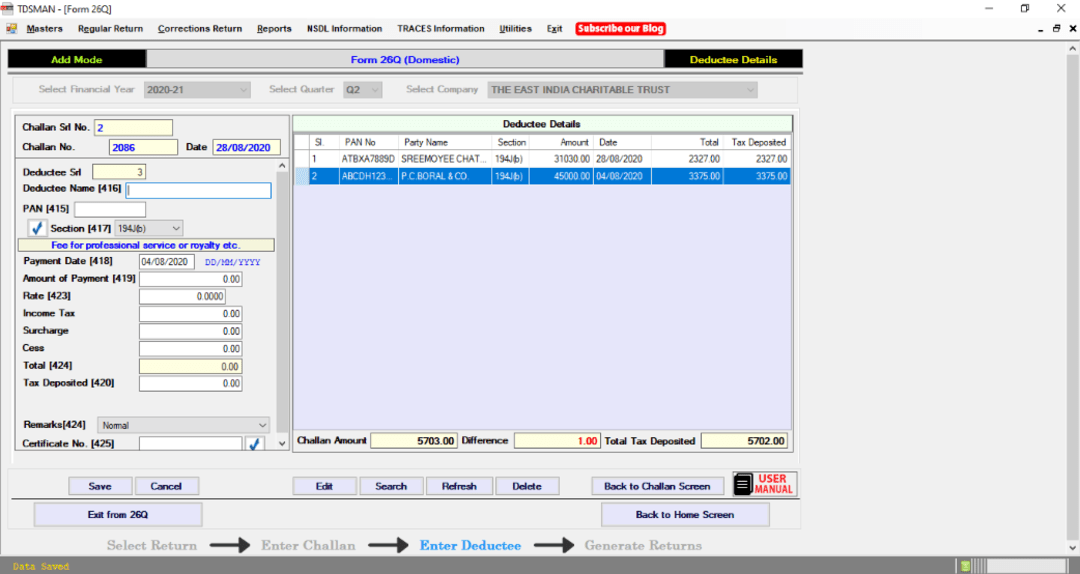1080x574 pixels.
Task: Open the Remarks Normal dropdown
Action: 183,425
